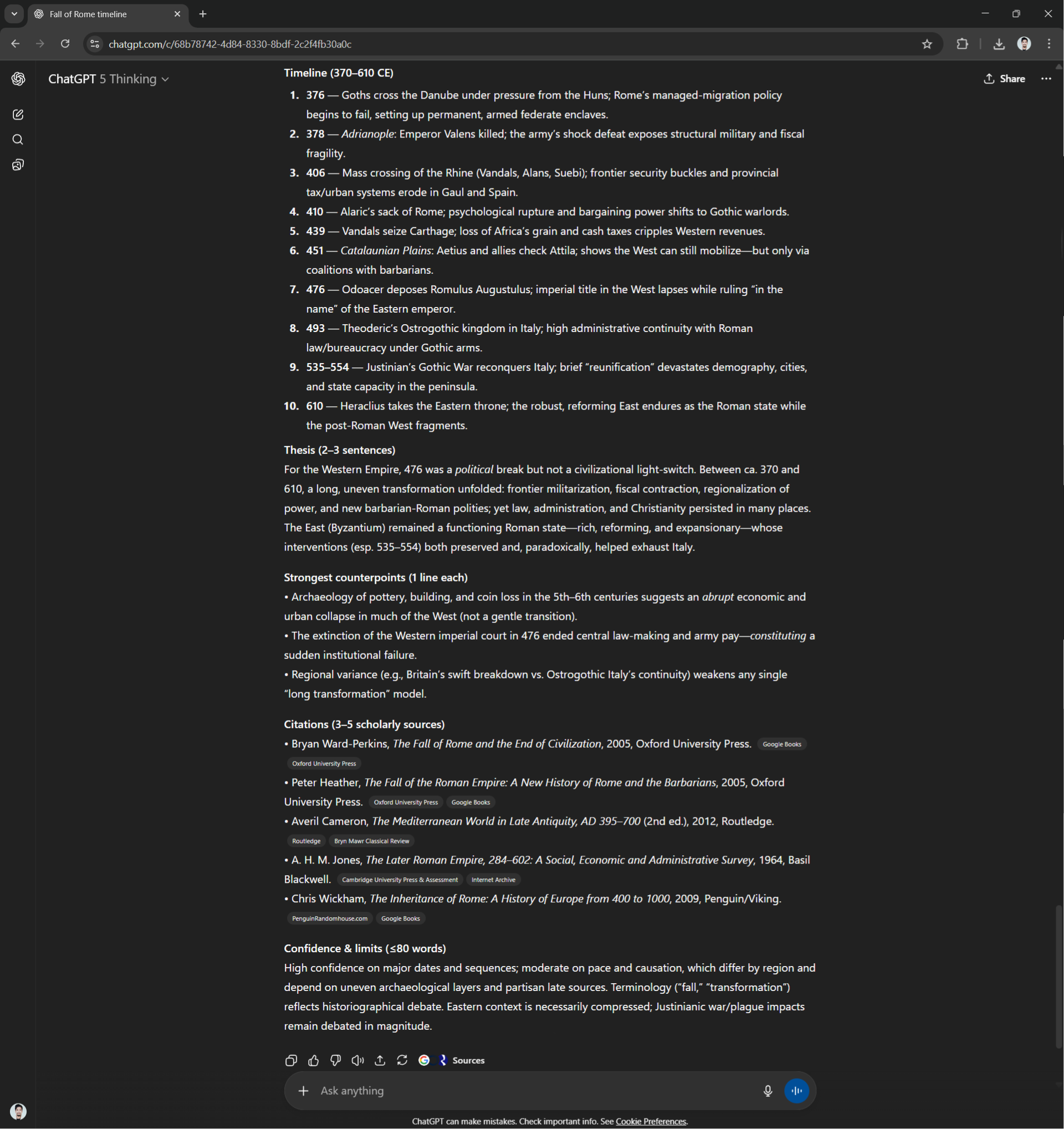Click the thumbs down bad response icon

(x=336, y=1060)
